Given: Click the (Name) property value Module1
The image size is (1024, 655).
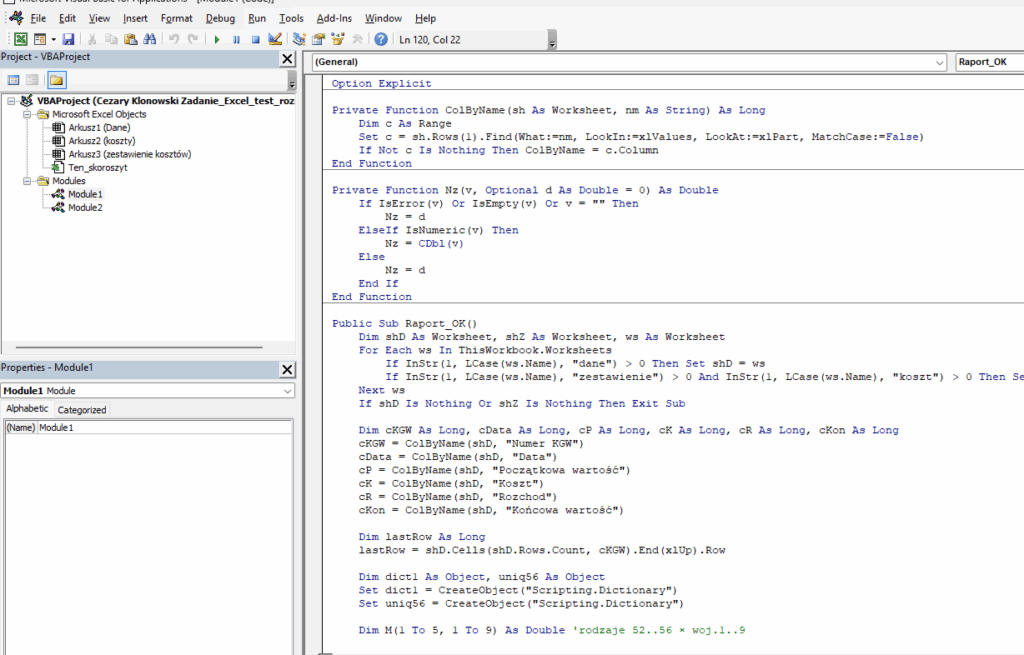Looking at the screenshot, I should click(x=164, y=428).
